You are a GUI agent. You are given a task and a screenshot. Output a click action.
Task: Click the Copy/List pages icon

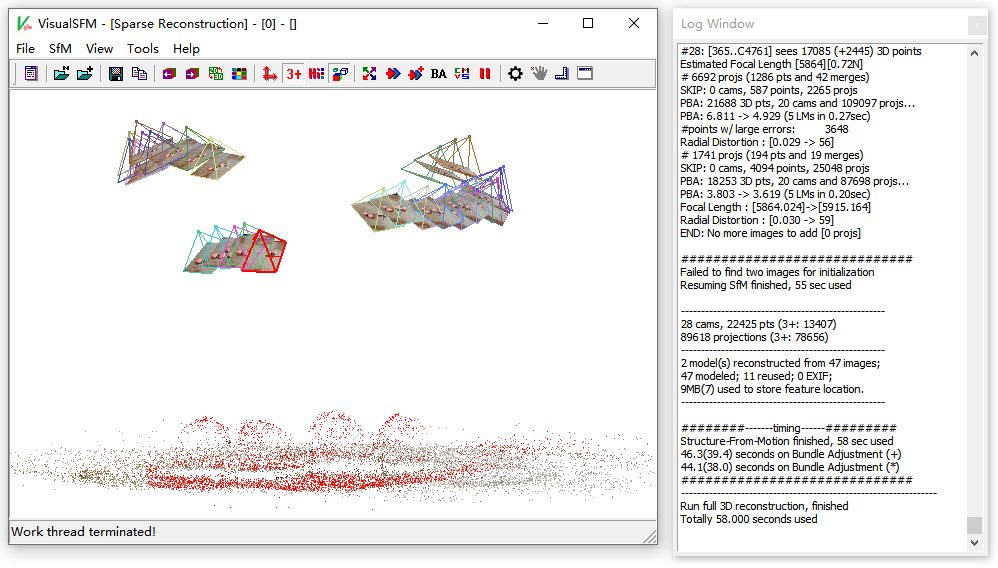pos(139,74)
